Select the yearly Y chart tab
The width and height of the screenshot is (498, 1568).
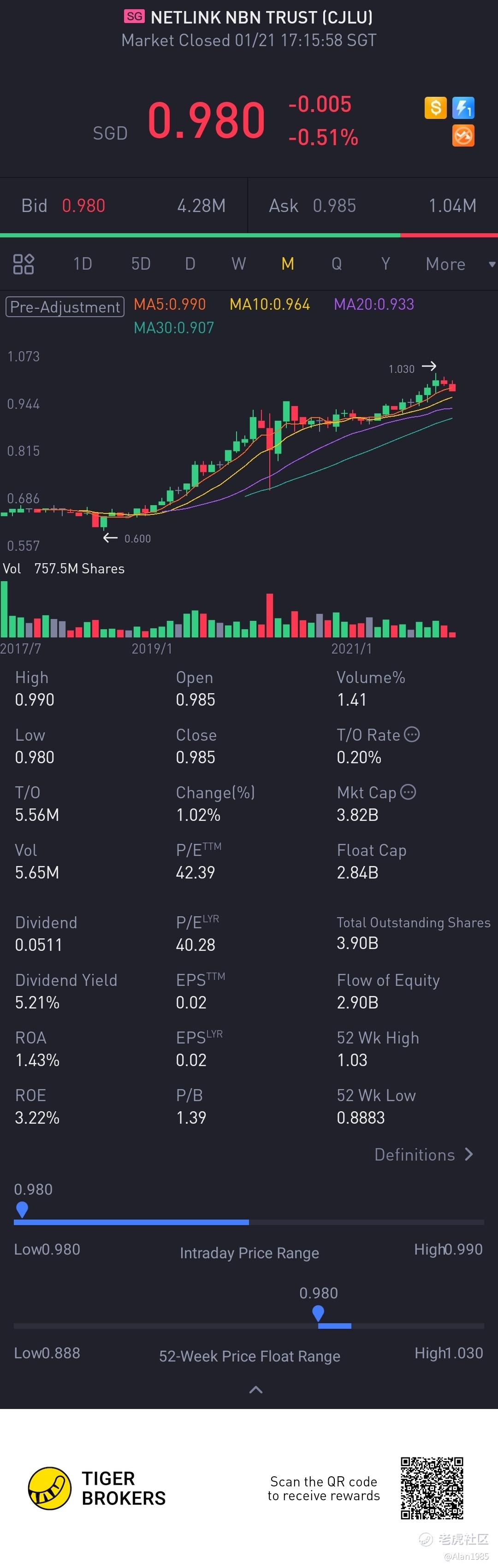385,264
